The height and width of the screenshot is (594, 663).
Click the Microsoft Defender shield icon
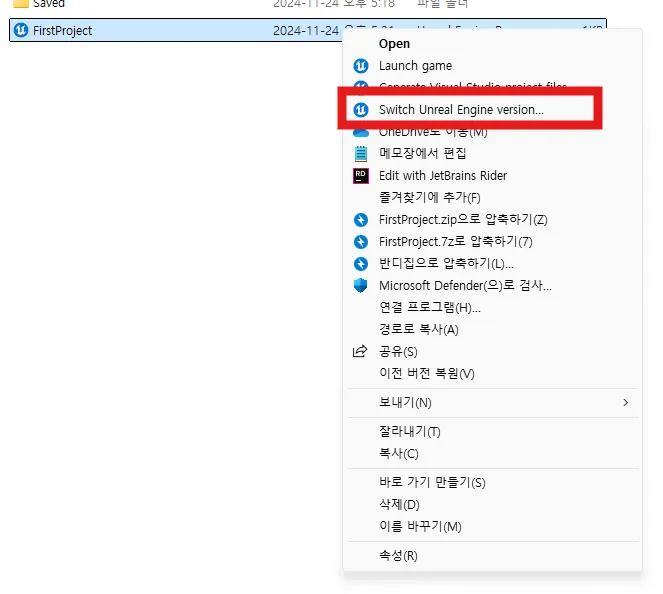[x=361, y=285]
